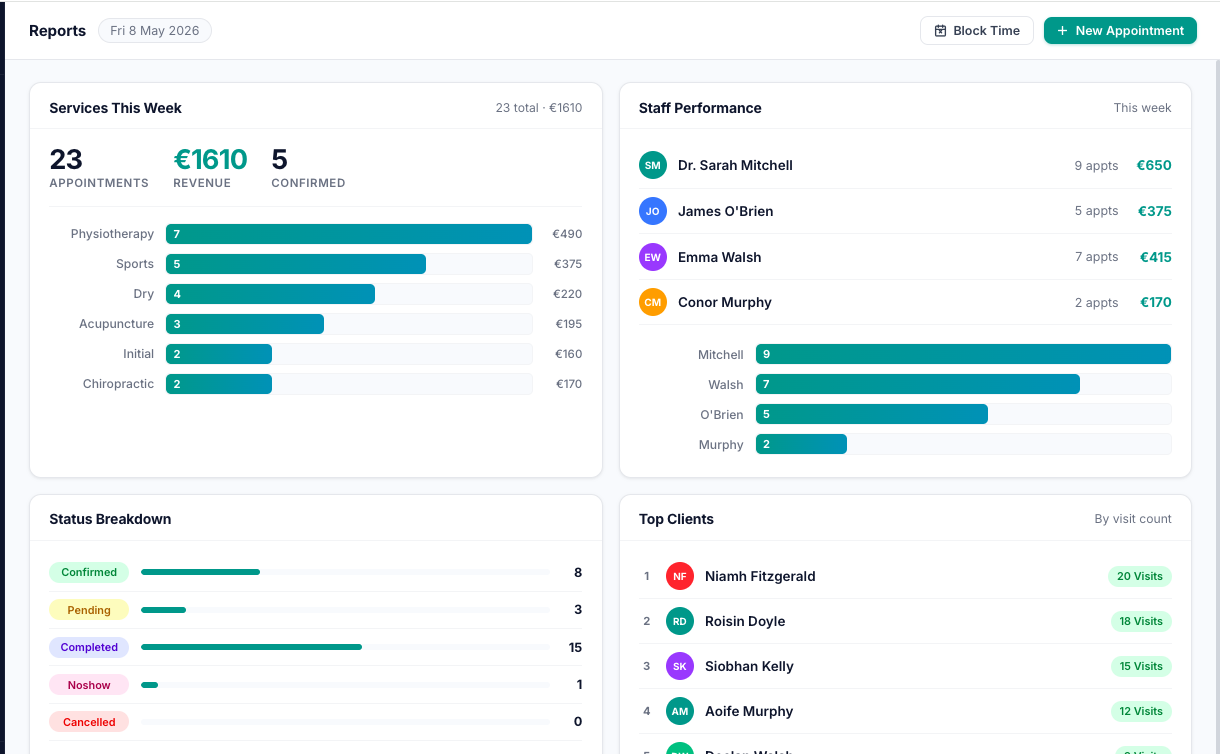Screen dimensions: 1220x754
Task: Click the €650 revenue value
Action: pos(1154,165)
